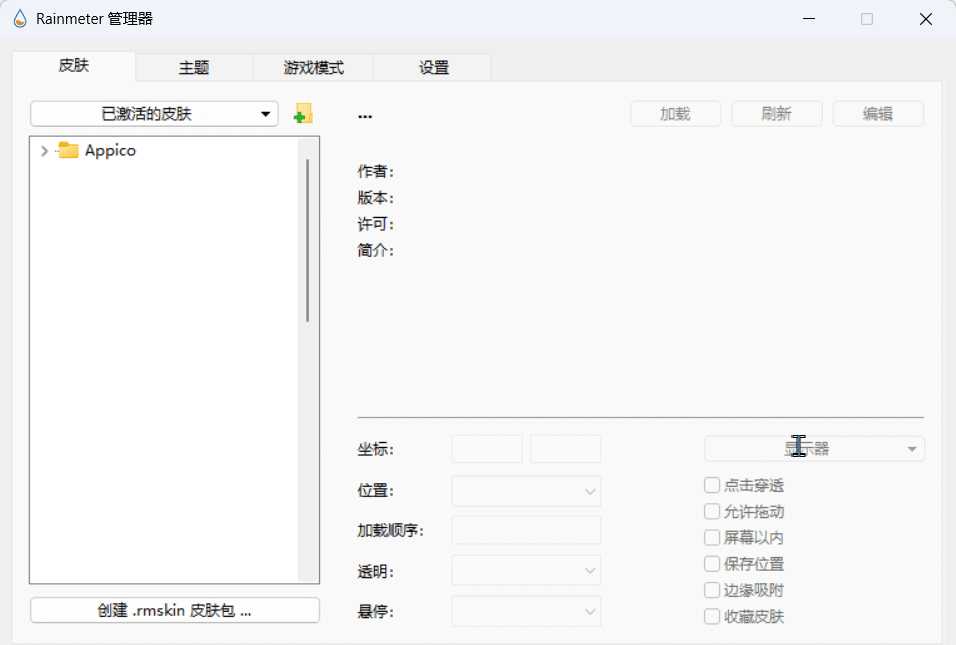Minimize the Rainmeter 管理器 window
The width and height of the screenshot is (956, 645).
tap(809, 19)
